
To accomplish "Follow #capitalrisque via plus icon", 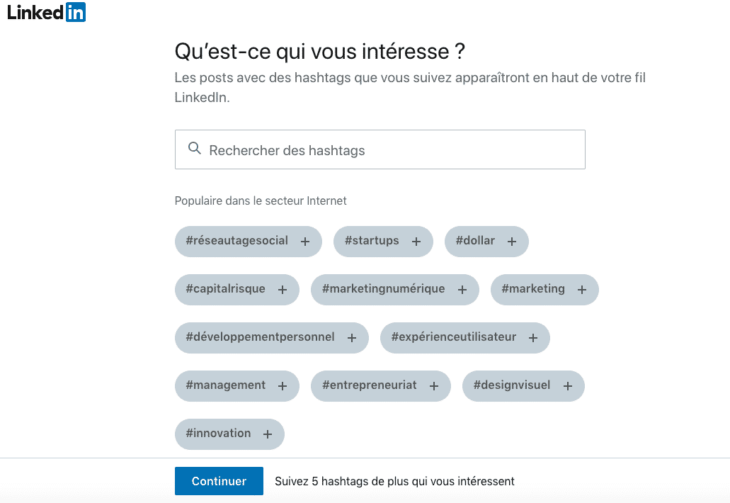I will click(x=282, y=290).
